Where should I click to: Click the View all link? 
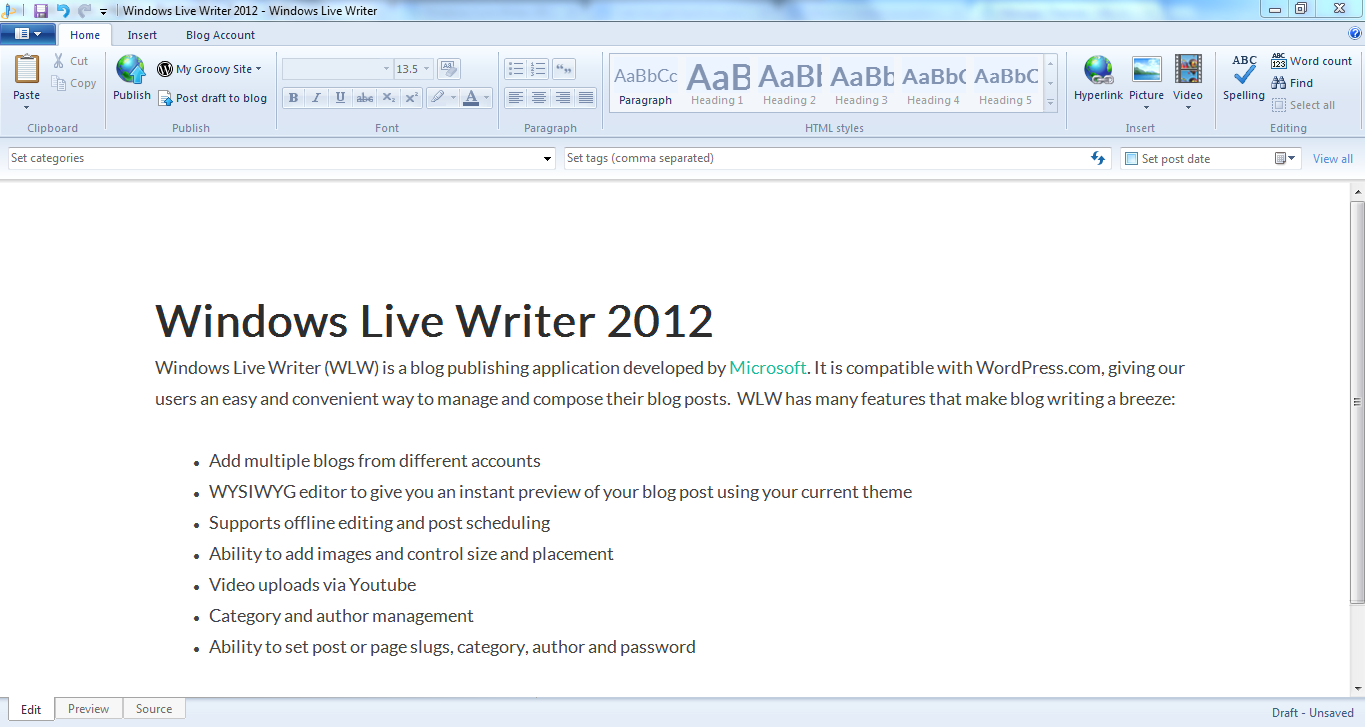click(1332, 158)
